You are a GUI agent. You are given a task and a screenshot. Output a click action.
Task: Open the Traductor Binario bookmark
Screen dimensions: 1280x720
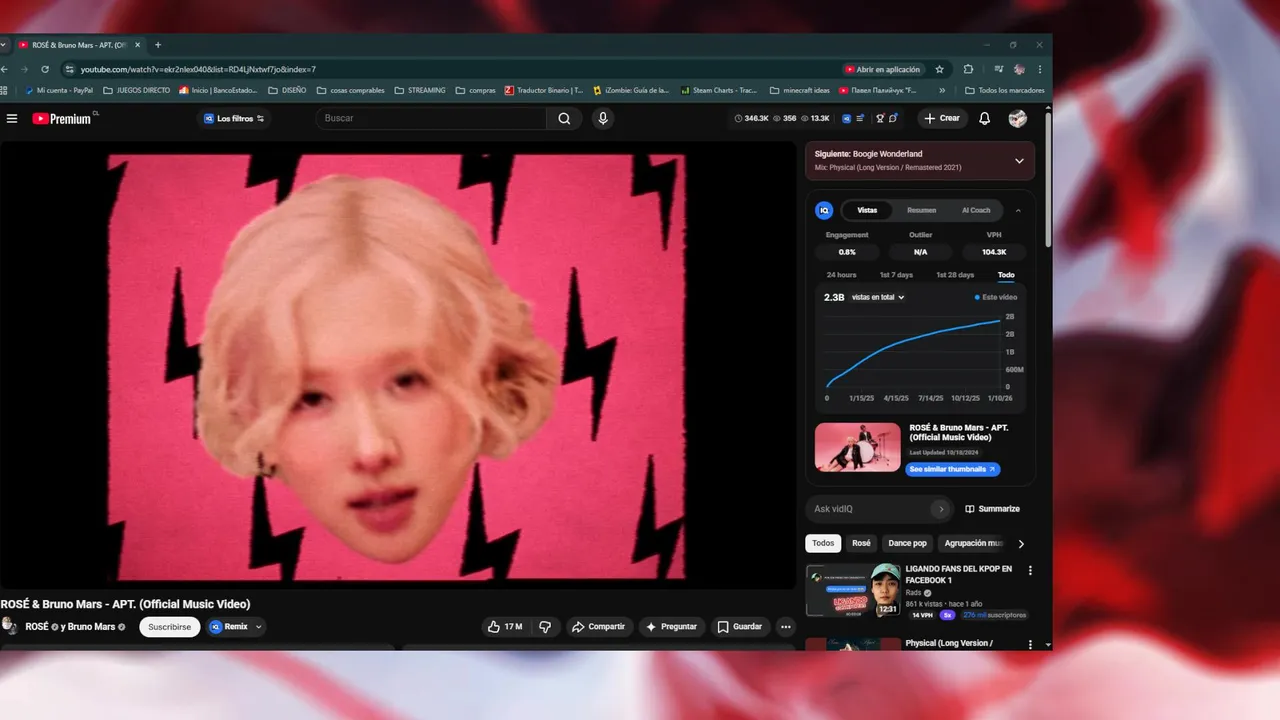(x=543, y=90)
